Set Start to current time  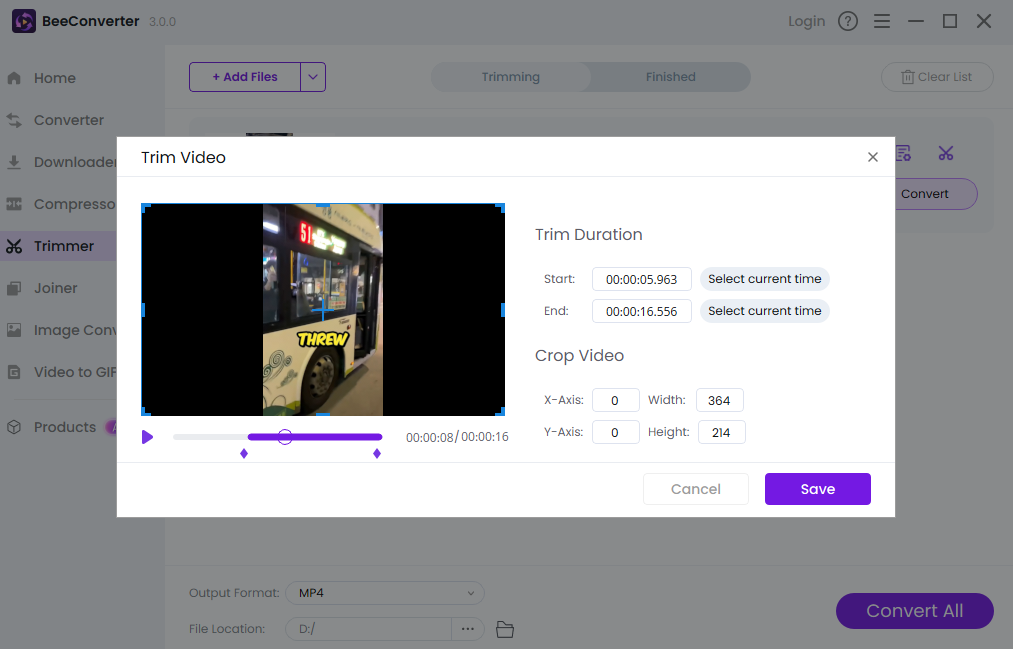[764, 279]
